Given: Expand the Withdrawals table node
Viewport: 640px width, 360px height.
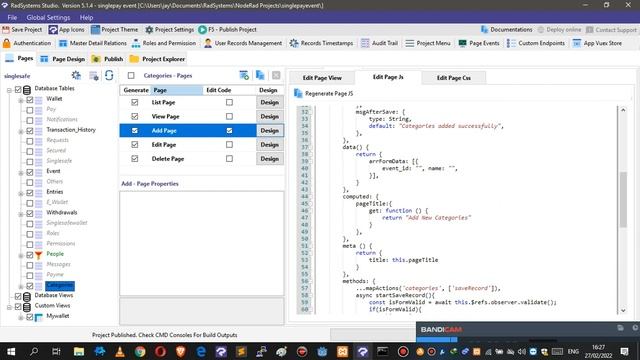Looking at the screenshot, I should (x=21, y=214).
